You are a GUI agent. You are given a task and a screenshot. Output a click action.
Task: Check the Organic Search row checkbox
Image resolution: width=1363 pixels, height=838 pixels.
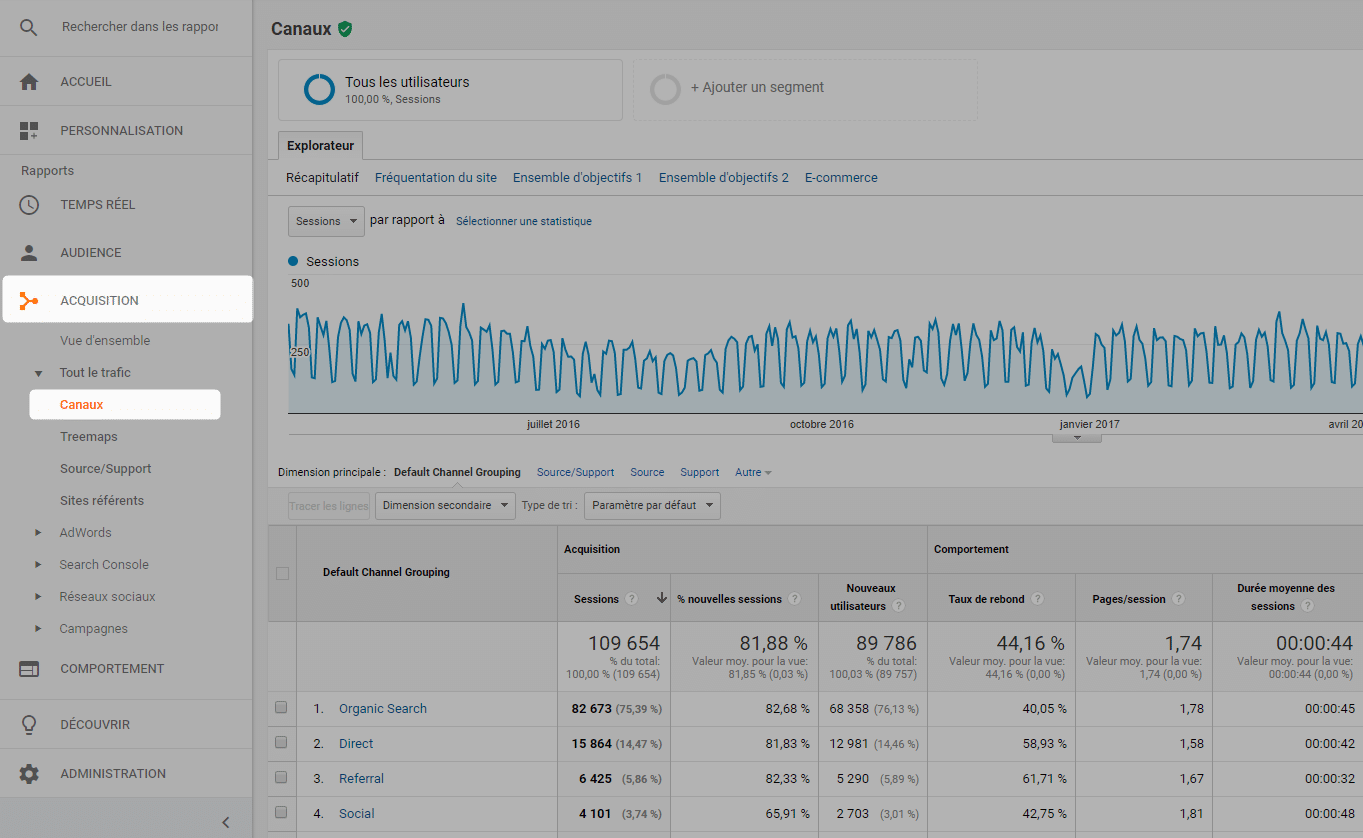click(281, 708)
